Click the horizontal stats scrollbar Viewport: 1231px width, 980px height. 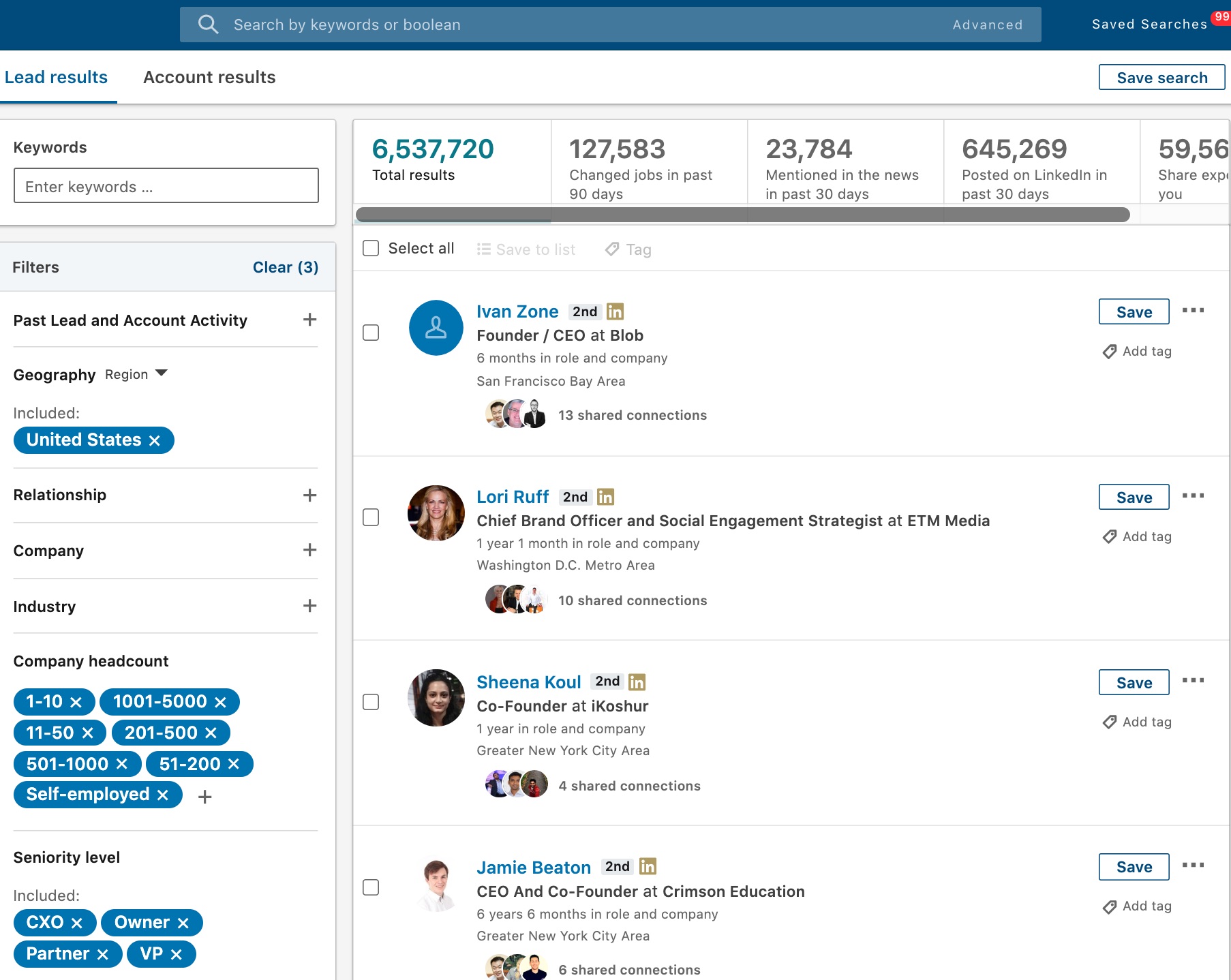(x=742, y=215)
